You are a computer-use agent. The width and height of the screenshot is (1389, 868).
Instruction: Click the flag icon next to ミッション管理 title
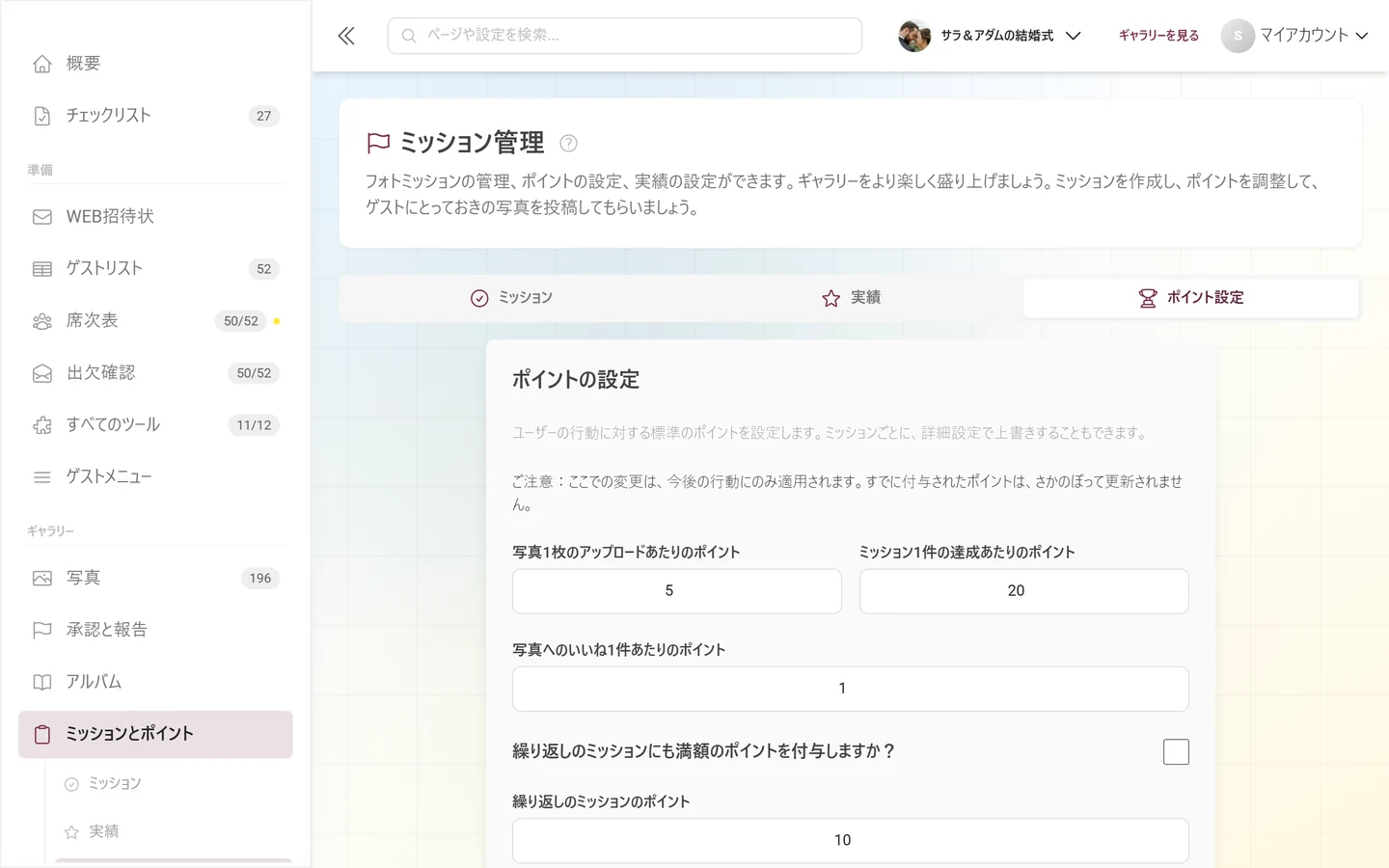378,143
